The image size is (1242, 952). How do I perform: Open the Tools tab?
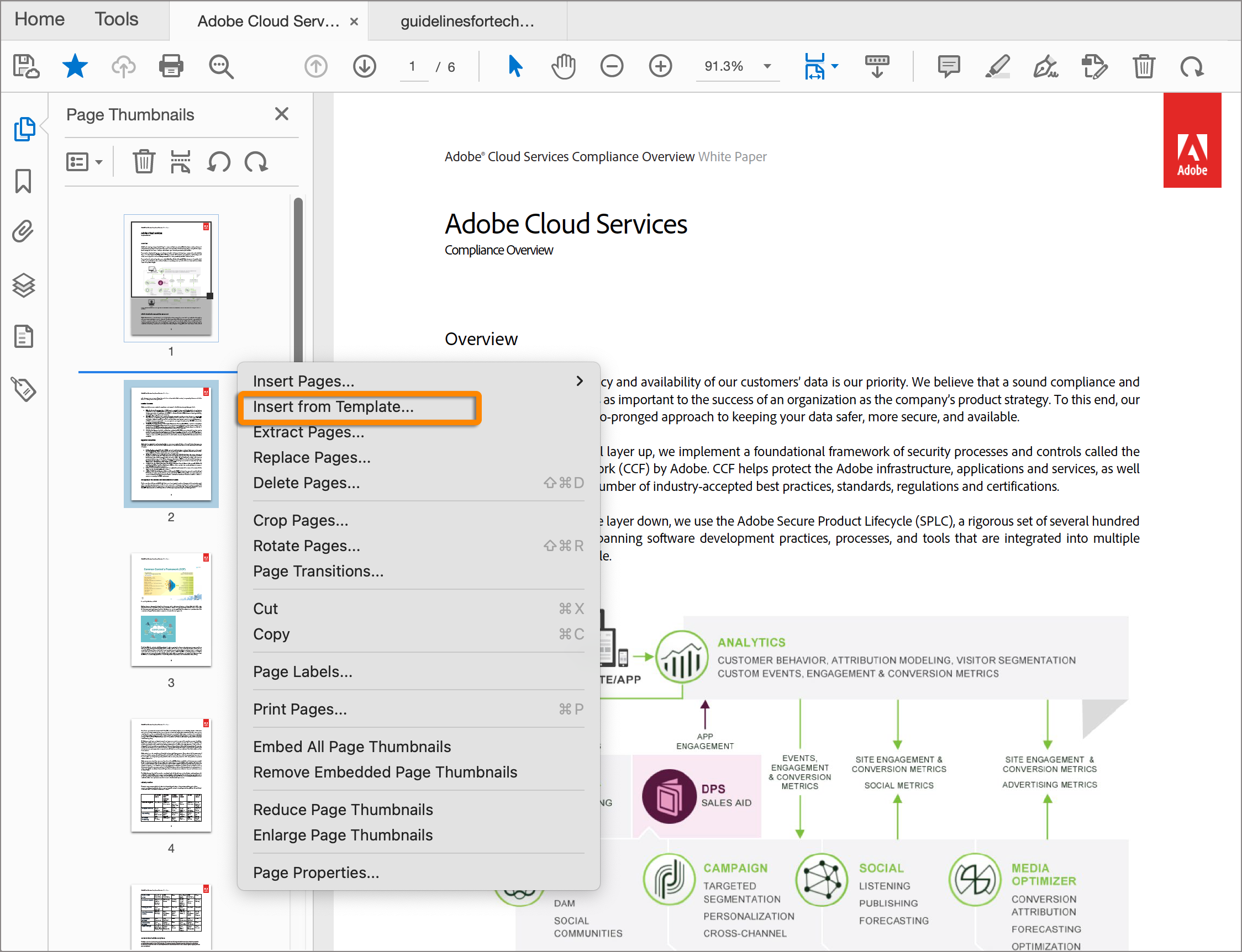pos(116,19)
